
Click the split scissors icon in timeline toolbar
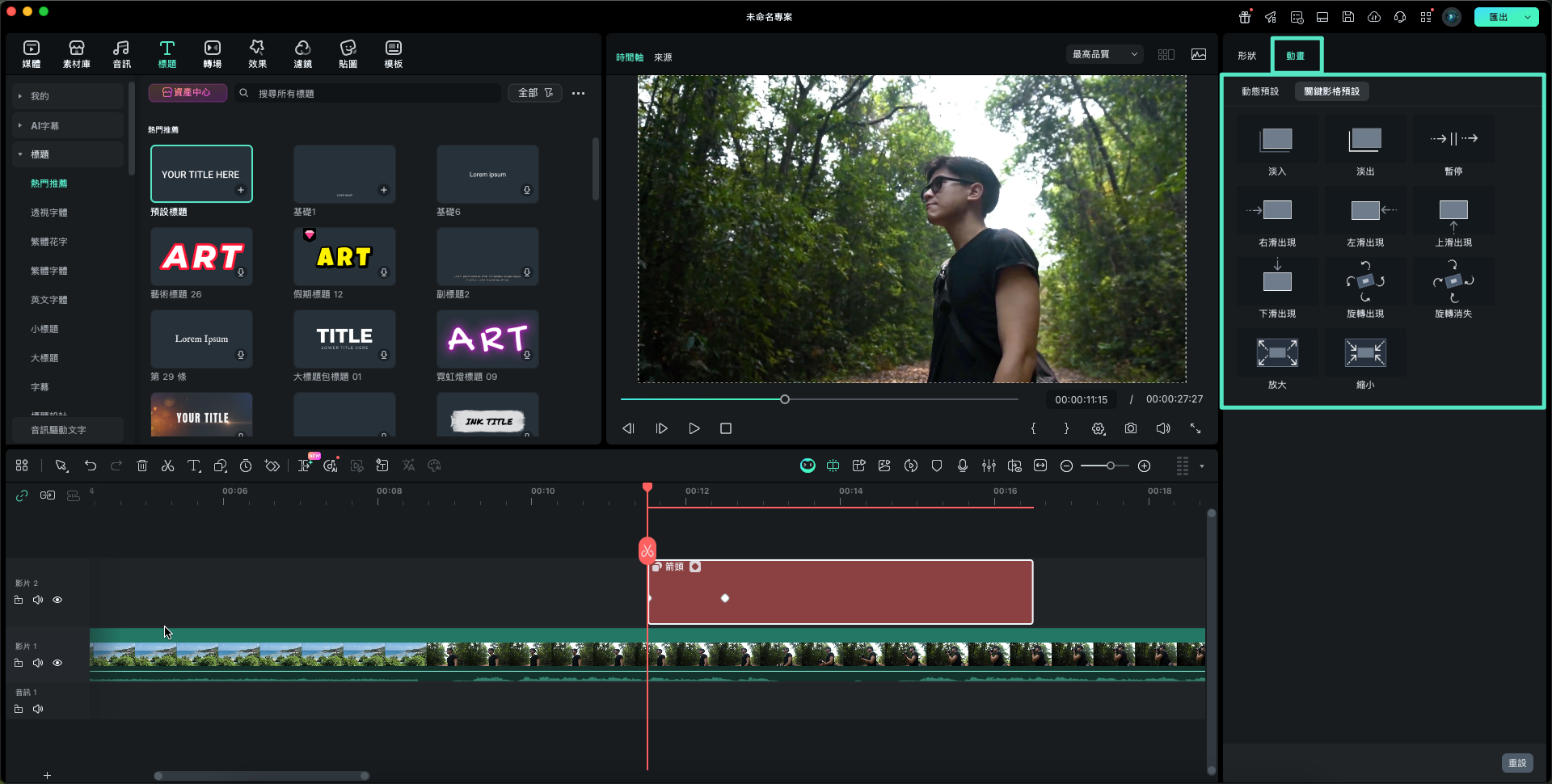(167, 466)
